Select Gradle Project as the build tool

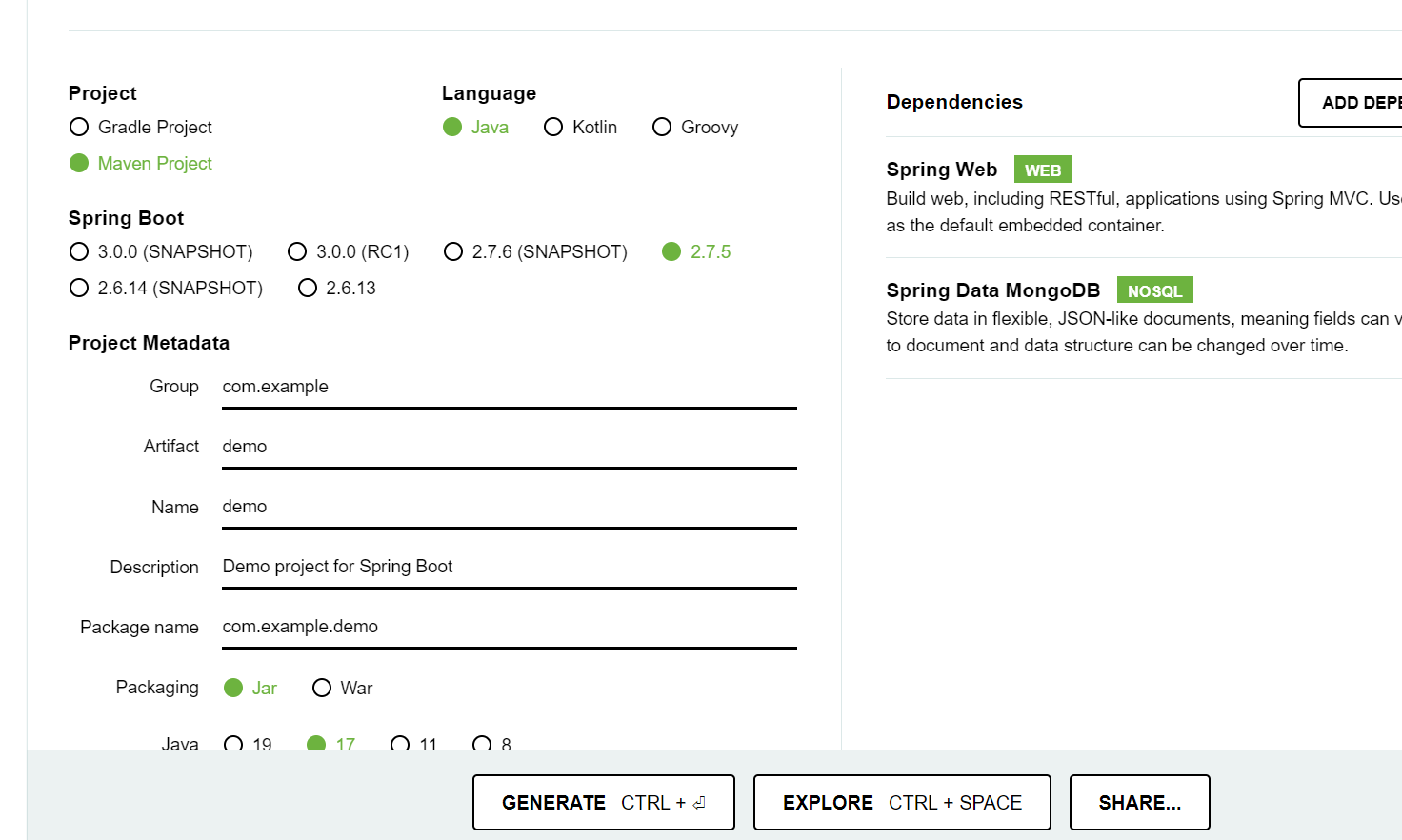tap(78, 127)
